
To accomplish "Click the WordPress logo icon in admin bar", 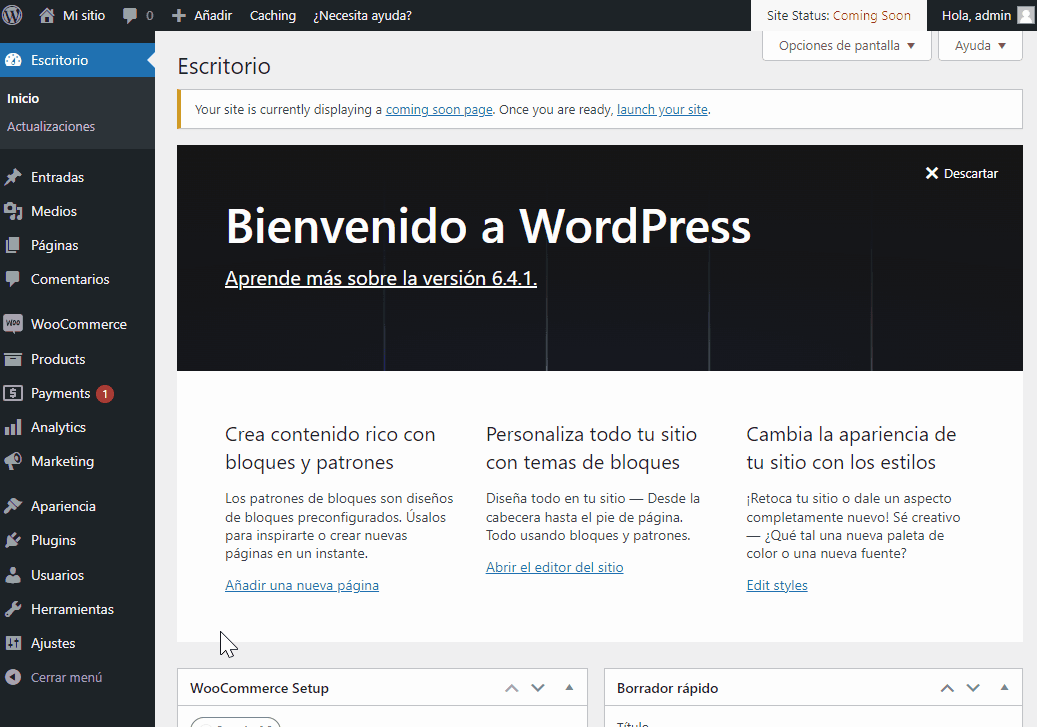I will (13, 15).
